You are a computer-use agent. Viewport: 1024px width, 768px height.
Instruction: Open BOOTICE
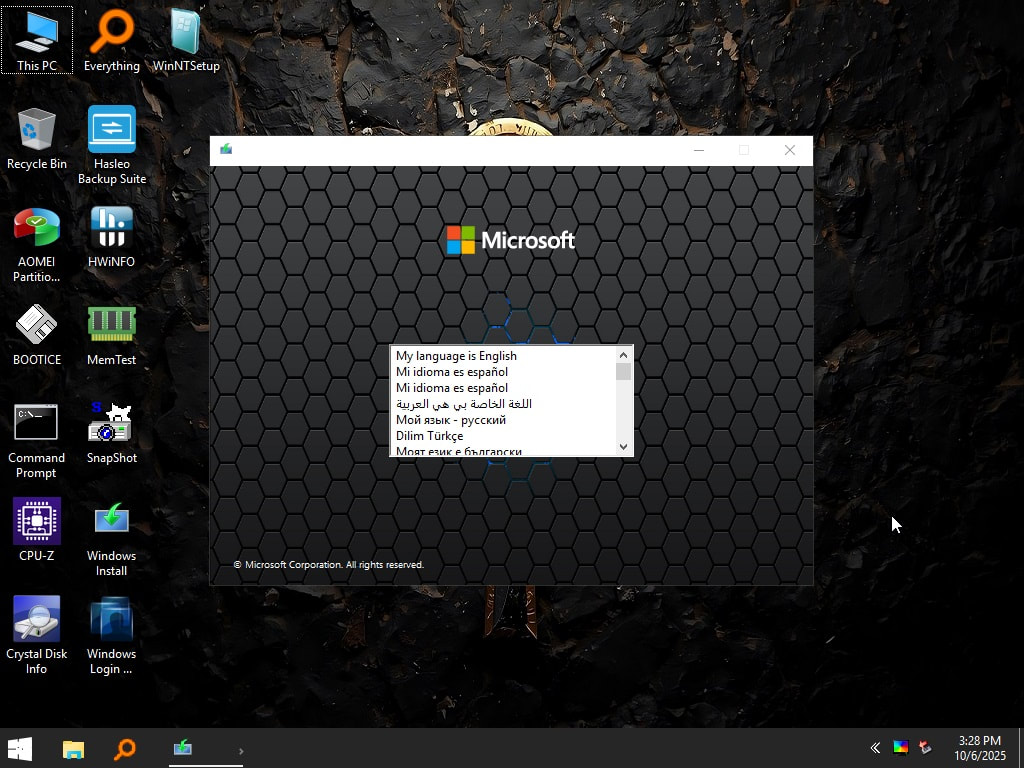(37, 325)
